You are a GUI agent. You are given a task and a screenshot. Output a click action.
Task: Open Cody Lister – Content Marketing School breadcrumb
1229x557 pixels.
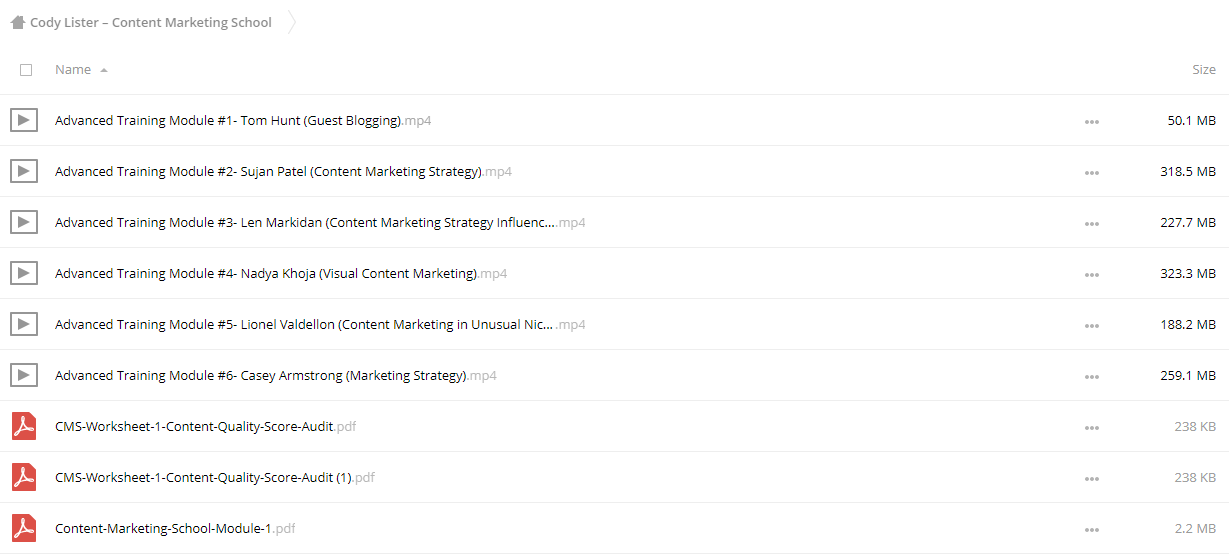pos(151,22)
